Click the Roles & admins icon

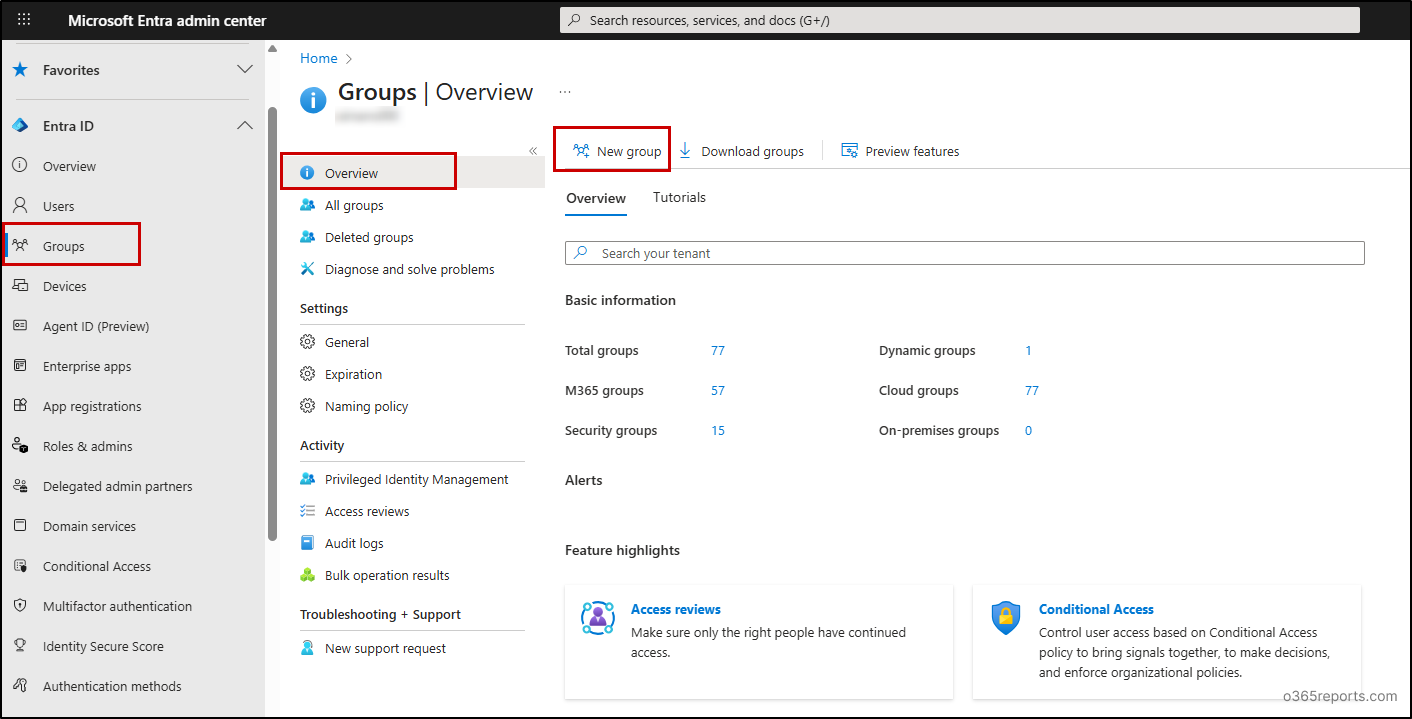pos(20,446)
